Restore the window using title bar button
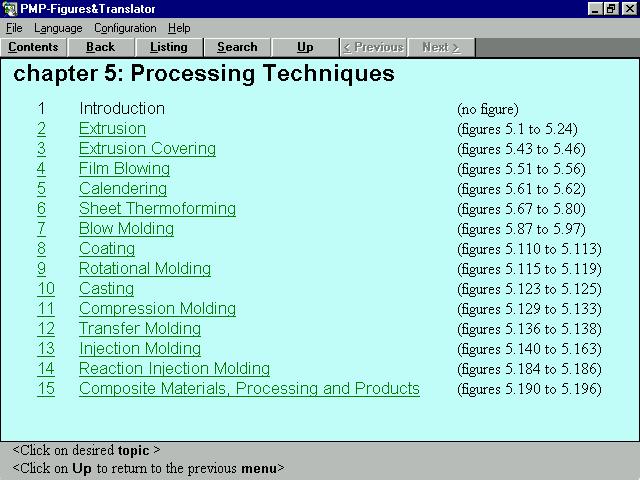Image resolution: width=640 pixels, height=480 pixels. 611,9
